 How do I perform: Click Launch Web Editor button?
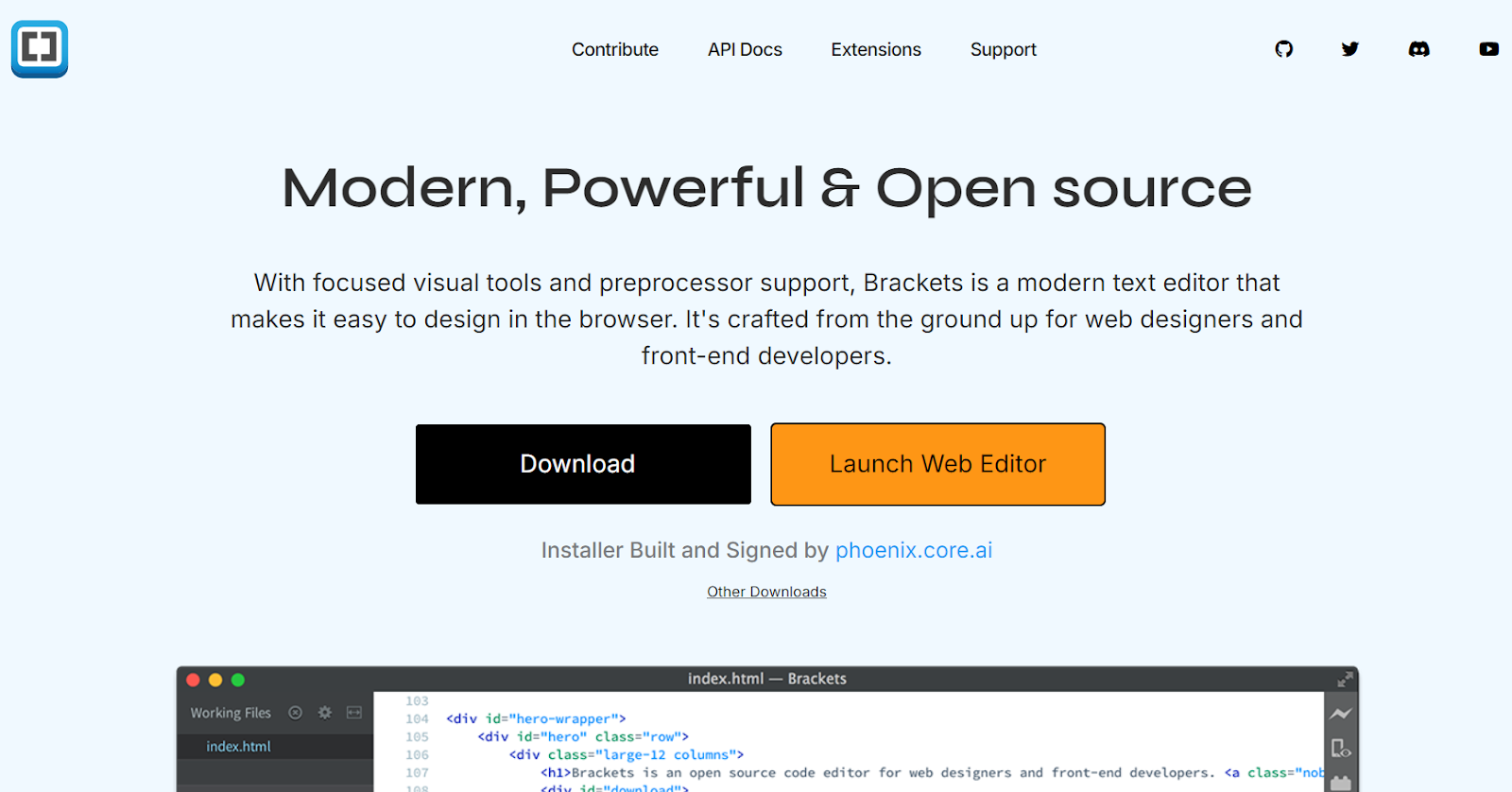click(x=937, y=464)
